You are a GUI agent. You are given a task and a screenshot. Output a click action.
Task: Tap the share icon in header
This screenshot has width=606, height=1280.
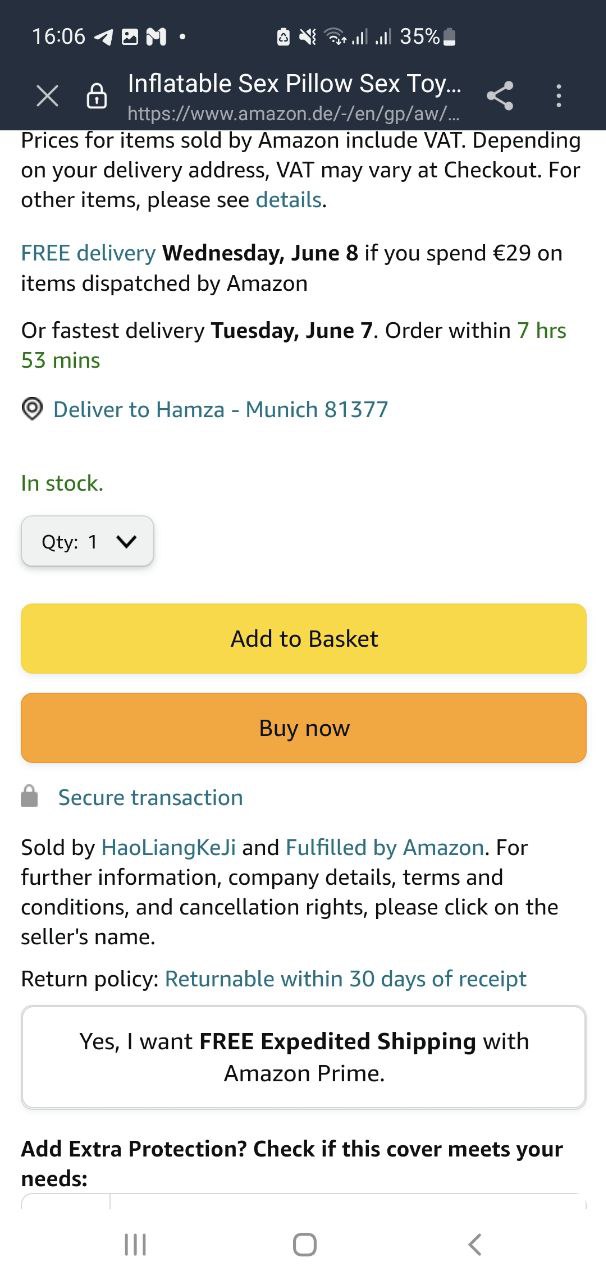click(500, 95)
